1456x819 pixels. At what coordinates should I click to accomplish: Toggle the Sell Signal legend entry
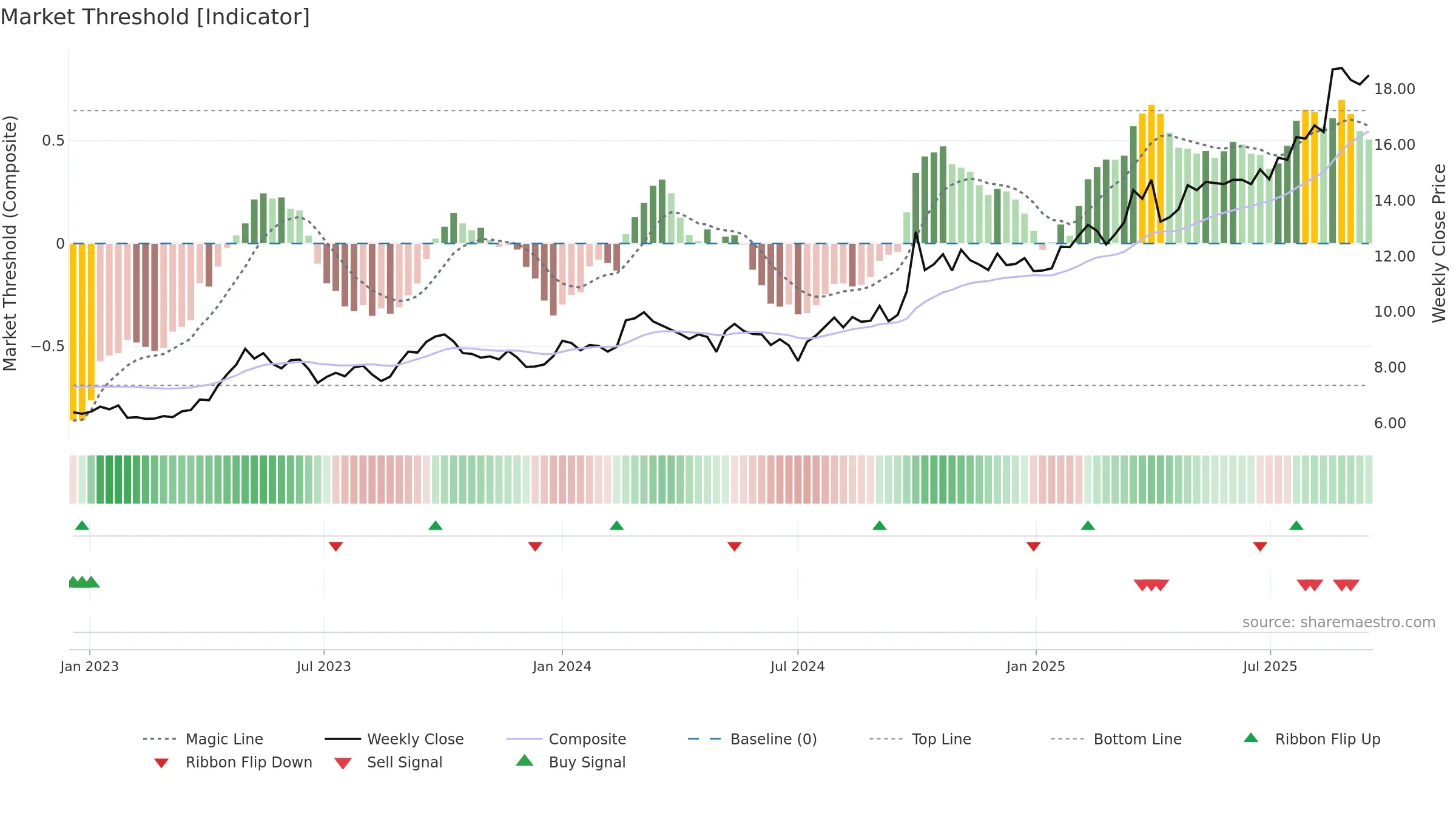pos(388,762)
